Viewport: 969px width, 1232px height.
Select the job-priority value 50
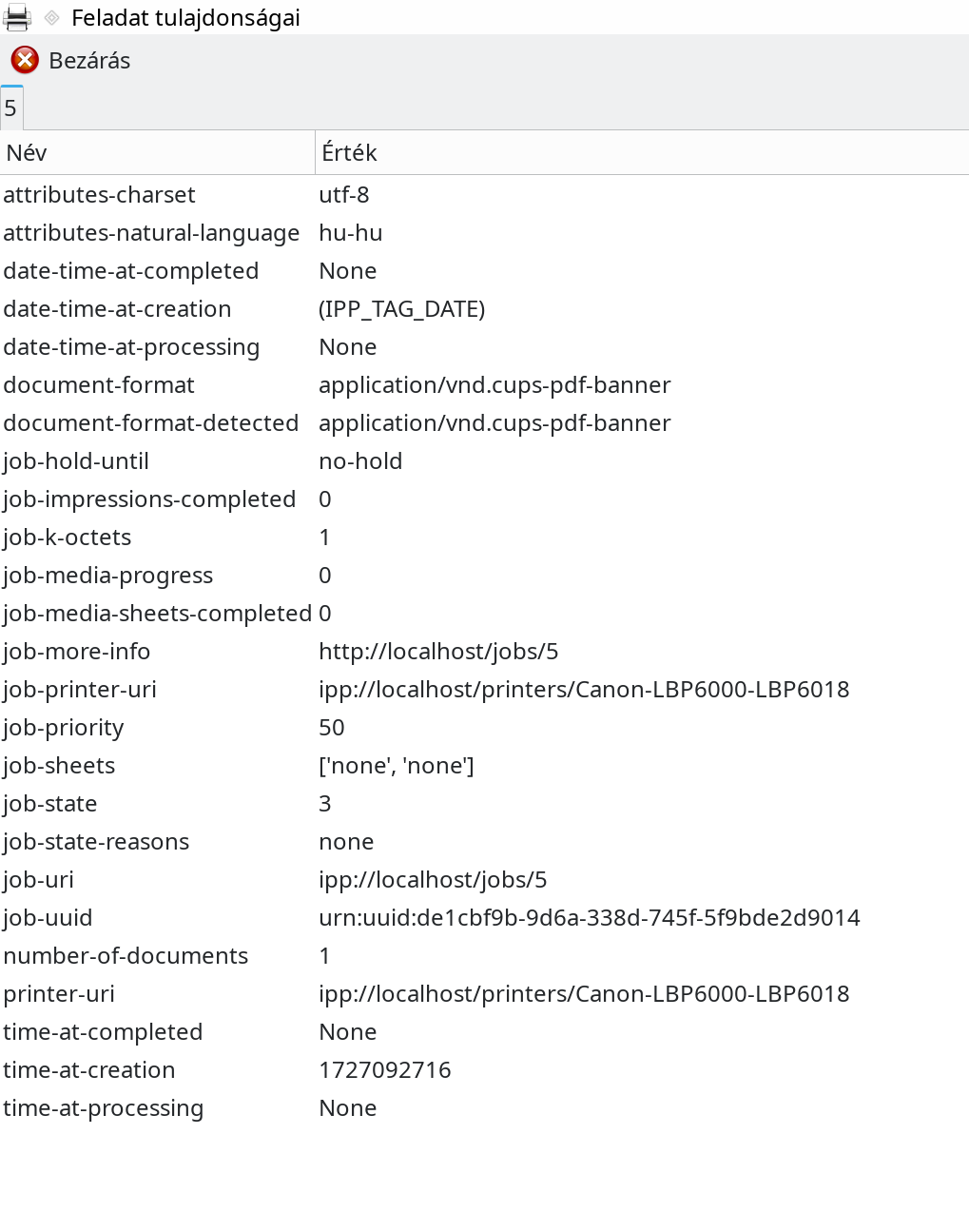[332, 728]
